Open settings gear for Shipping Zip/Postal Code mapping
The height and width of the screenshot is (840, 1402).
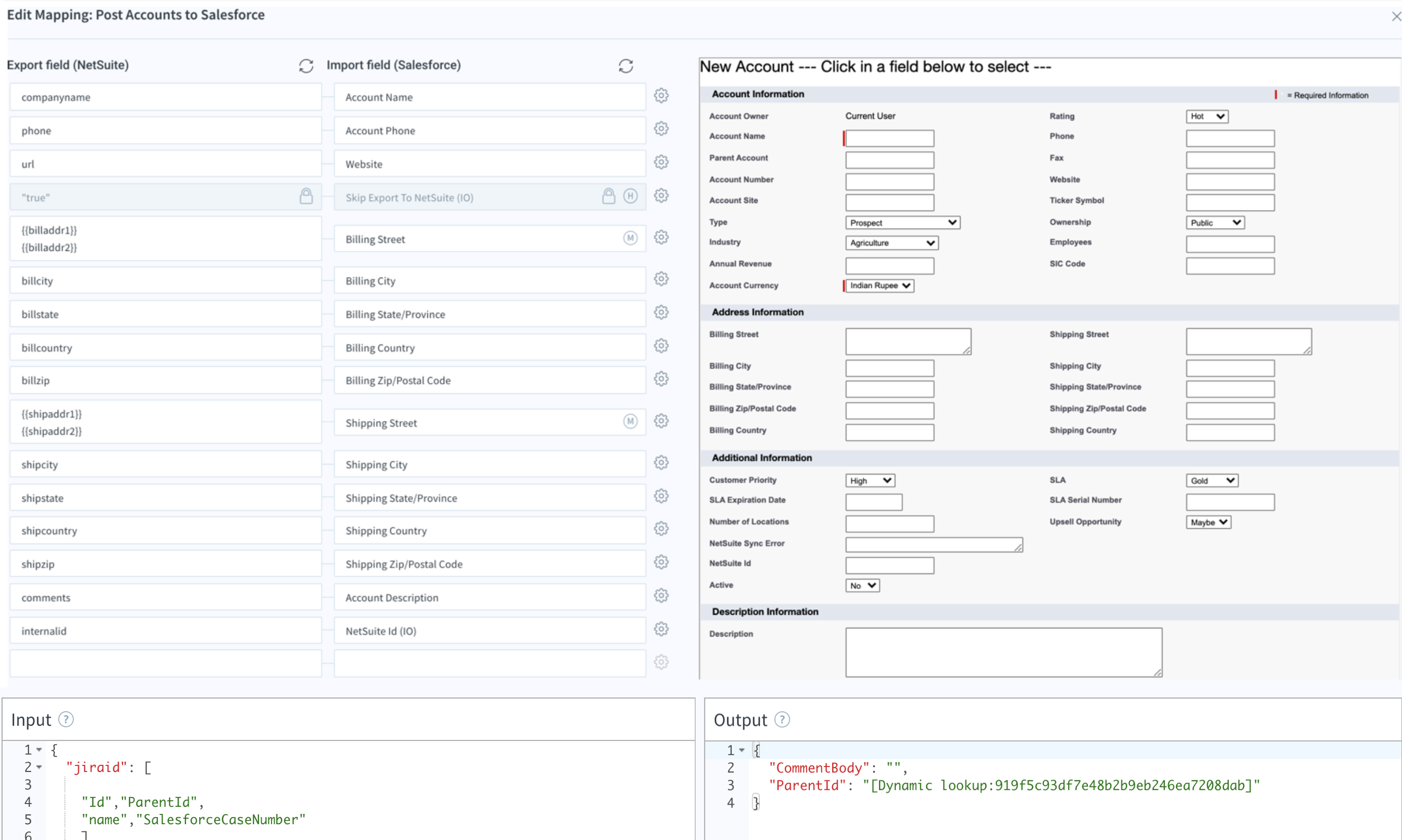661,563
